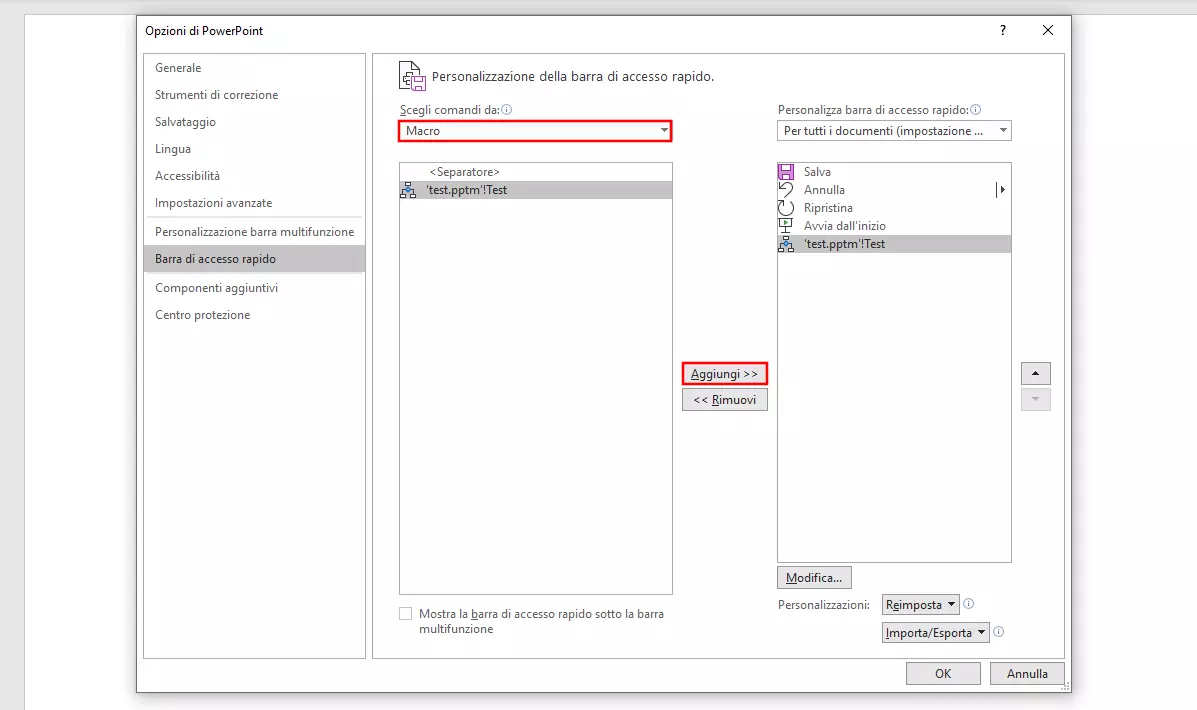Select 'test.pptm'!Test in right toolbar list

pos(894,244)
